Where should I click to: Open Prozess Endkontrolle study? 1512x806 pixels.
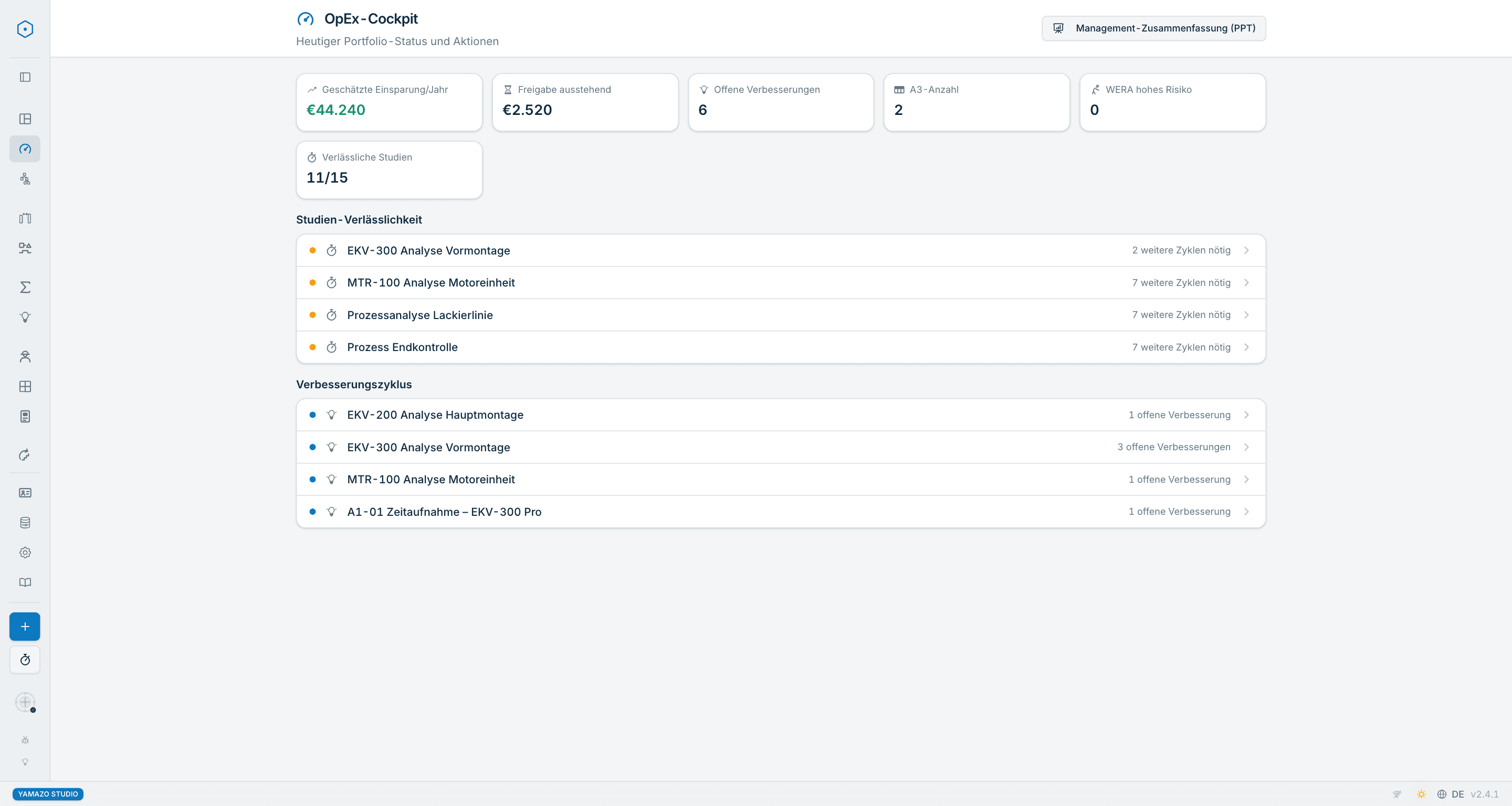781,347
